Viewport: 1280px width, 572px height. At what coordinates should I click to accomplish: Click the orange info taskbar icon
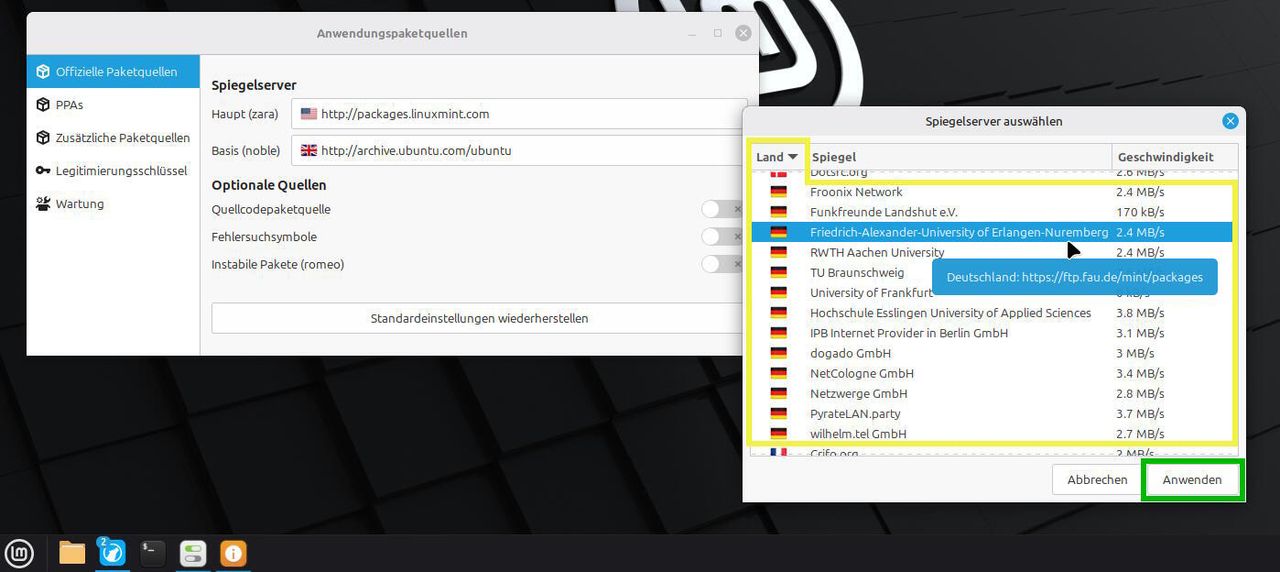[x=233, y=552]
